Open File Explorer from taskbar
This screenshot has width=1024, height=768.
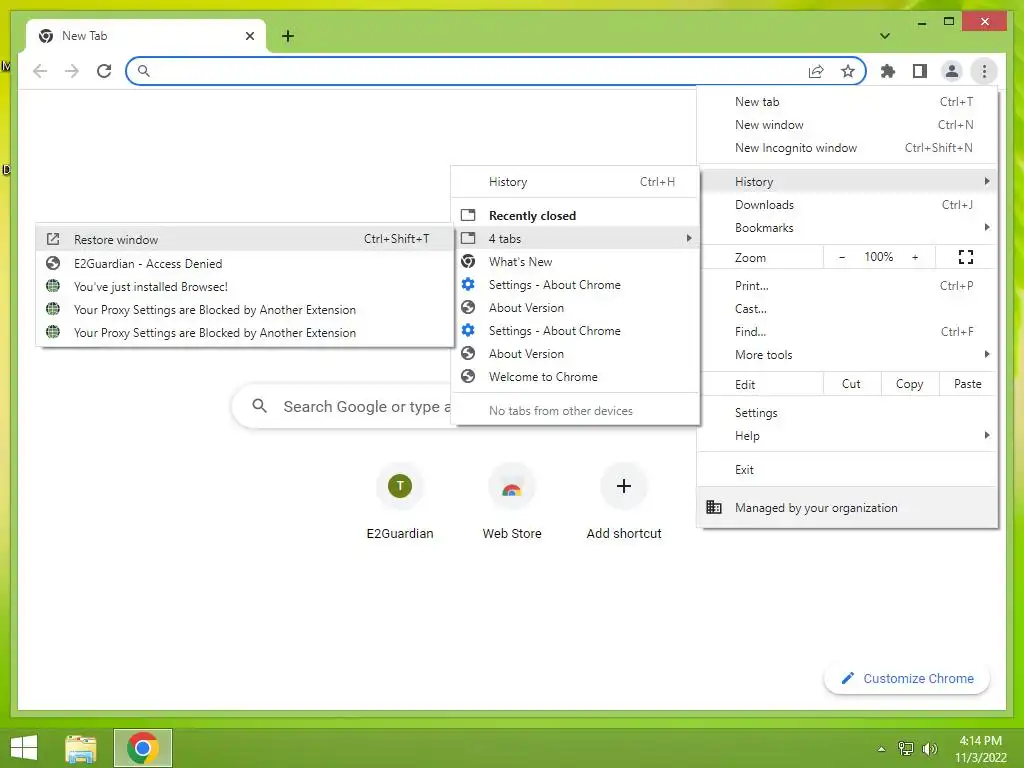(81, 748)
